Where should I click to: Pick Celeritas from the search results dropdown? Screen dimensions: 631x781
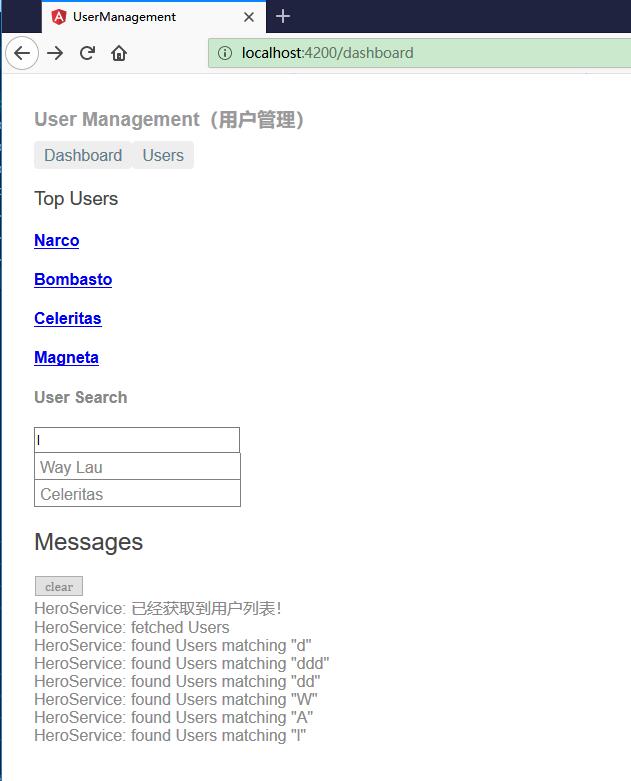[137, 494]
